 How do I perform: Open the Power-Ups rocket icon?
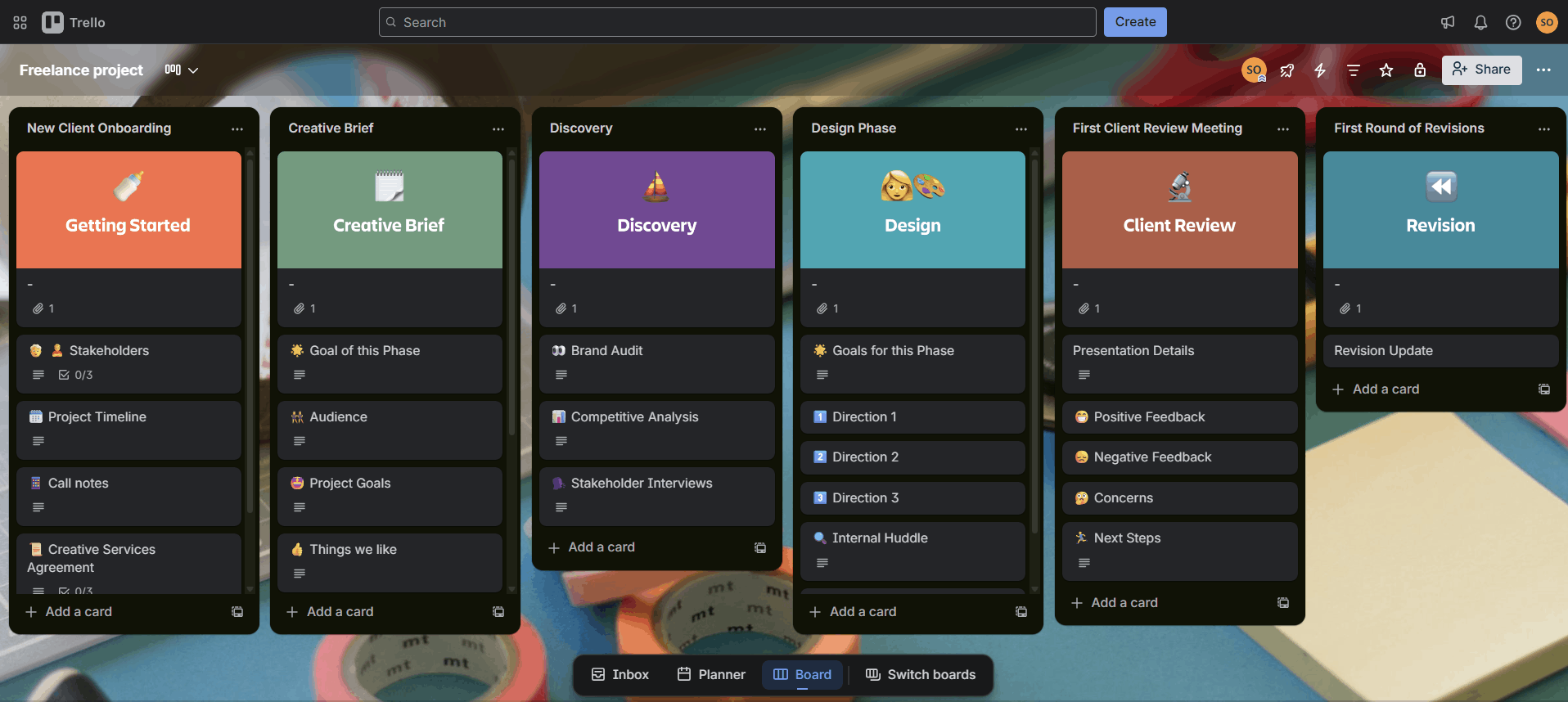tap(1287, 70)
